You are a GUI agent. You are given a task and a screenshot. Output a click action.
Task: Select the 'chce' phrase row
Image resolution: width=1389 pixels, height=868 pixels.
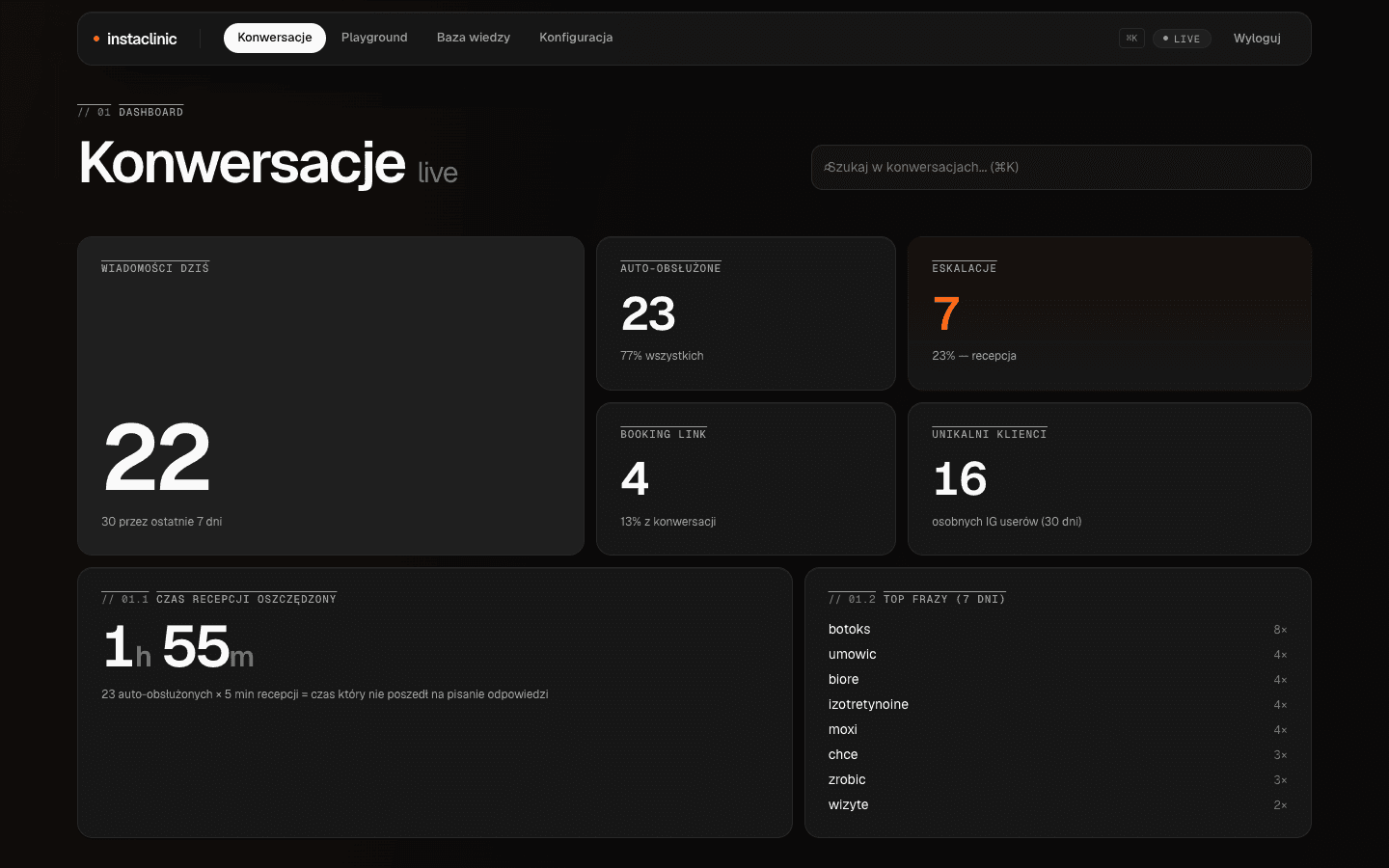[x=1057, y=754]
